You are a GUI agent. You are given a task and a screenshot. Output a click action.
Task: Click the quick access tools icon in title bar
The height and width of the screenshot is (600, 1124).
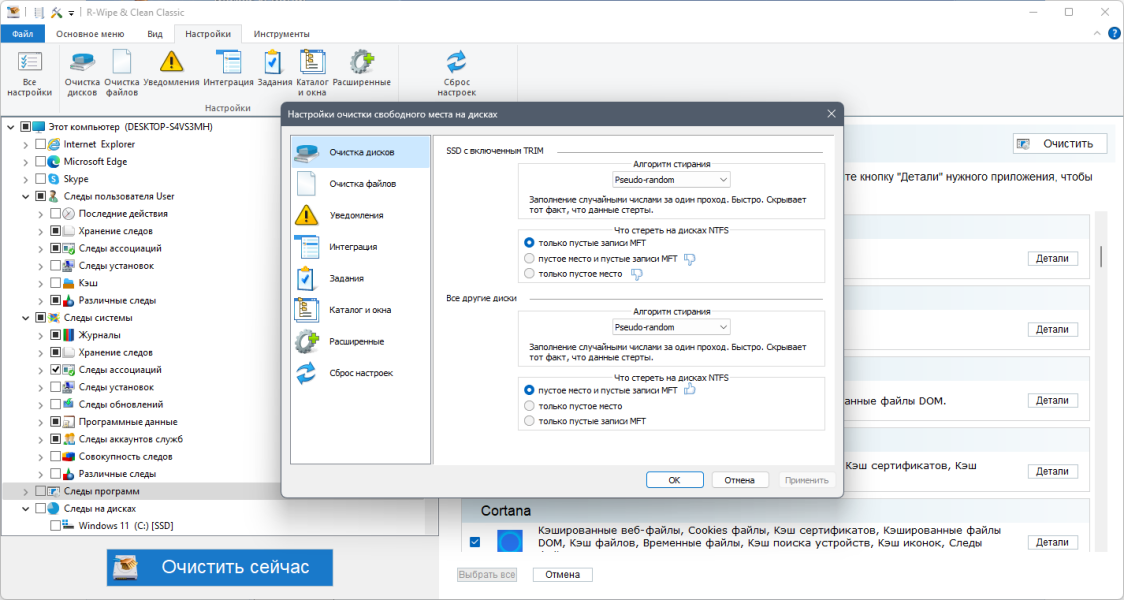pyautogui.click(x=57, y=12)
